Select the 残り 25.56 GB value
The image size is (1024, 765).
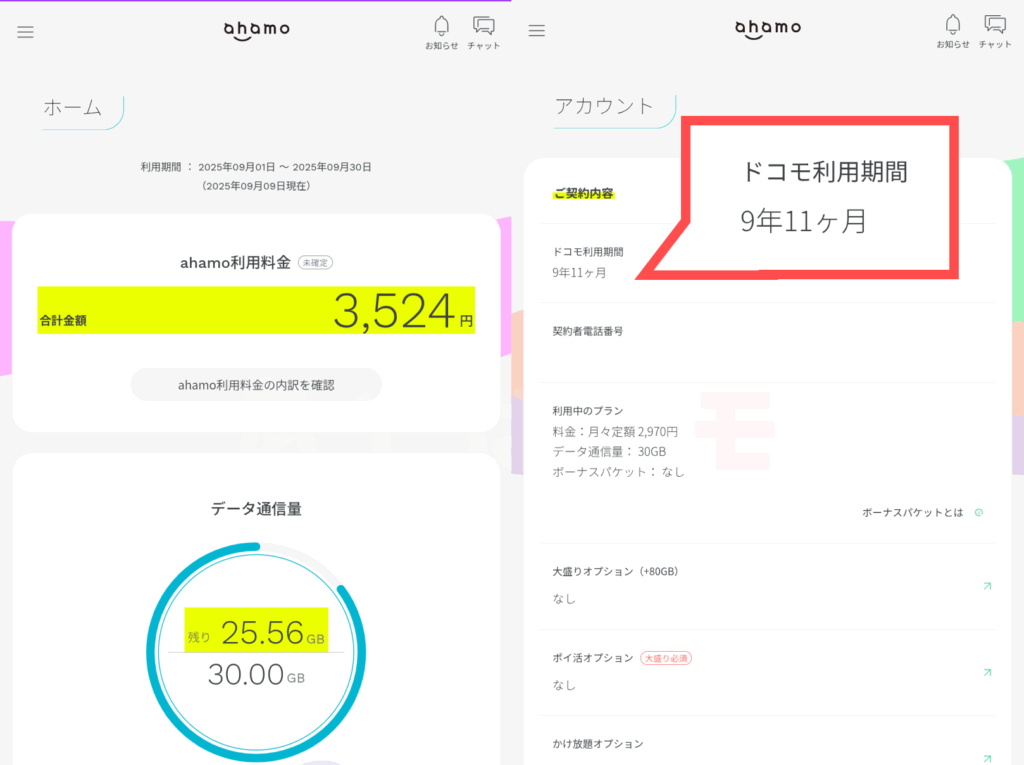pos(256,631)
